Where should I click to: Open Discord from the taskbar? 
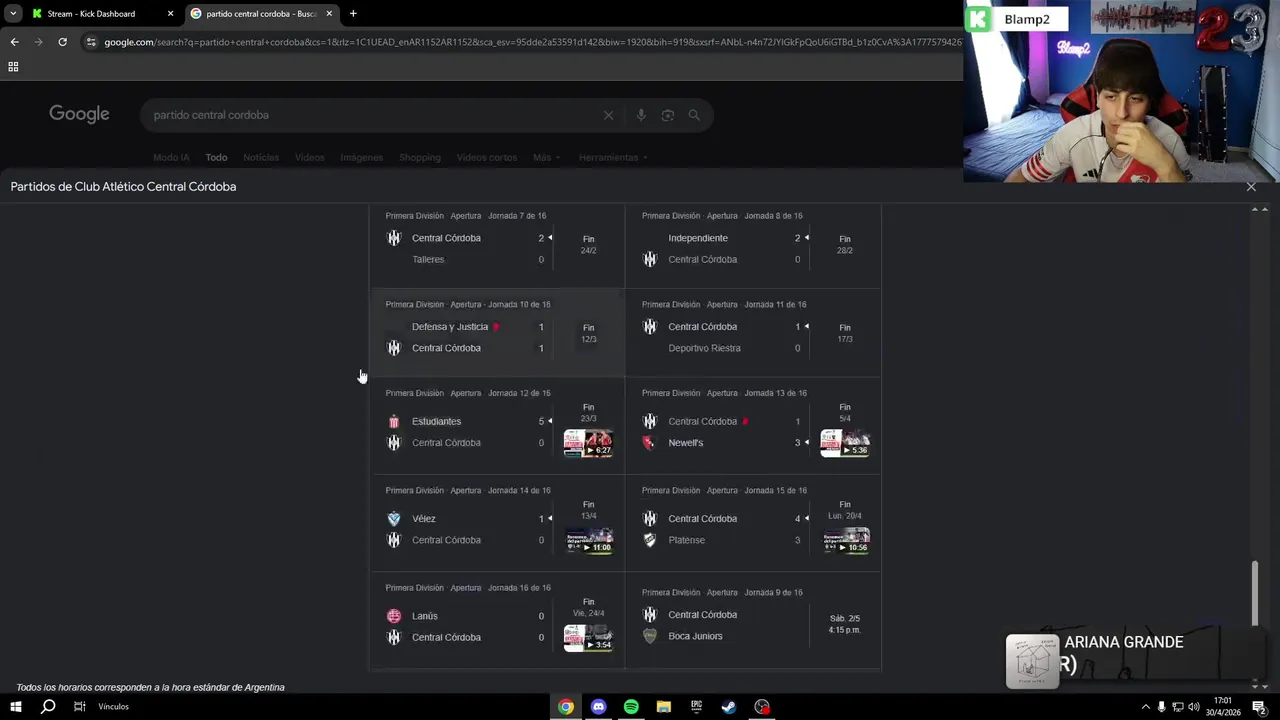click(x=598, y=707)
